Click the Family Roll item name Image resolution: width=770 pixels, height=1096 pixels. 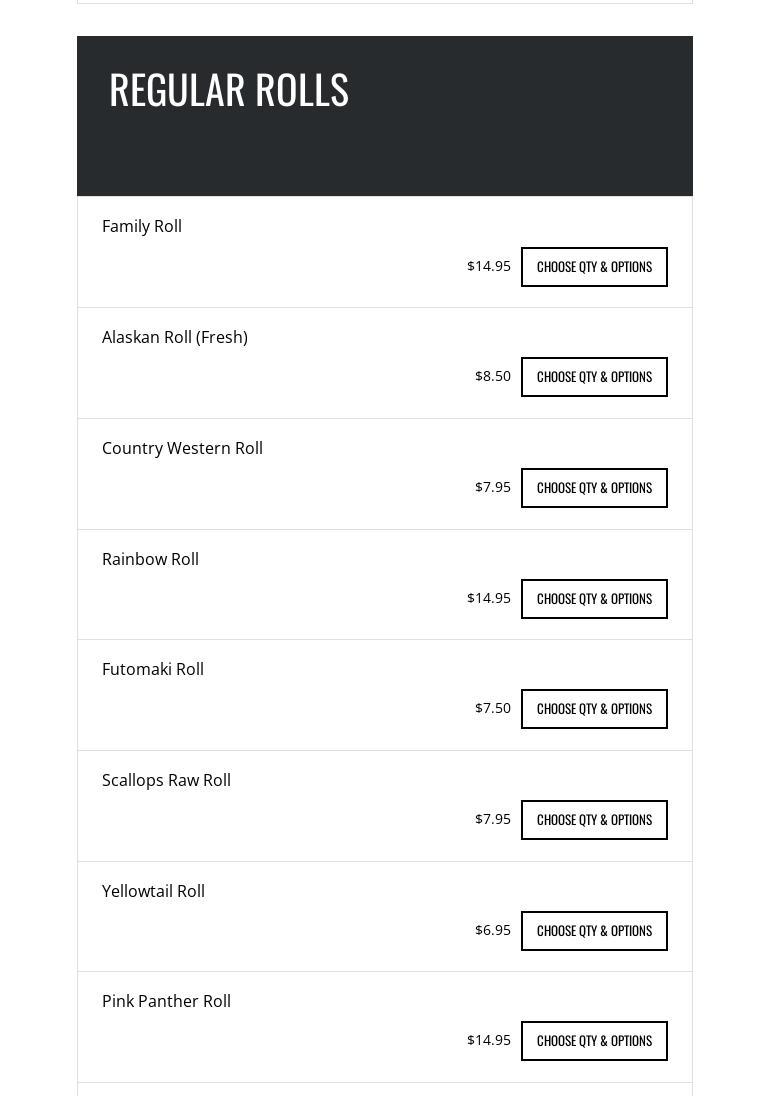pyautogui.click(x=142, y=226)
